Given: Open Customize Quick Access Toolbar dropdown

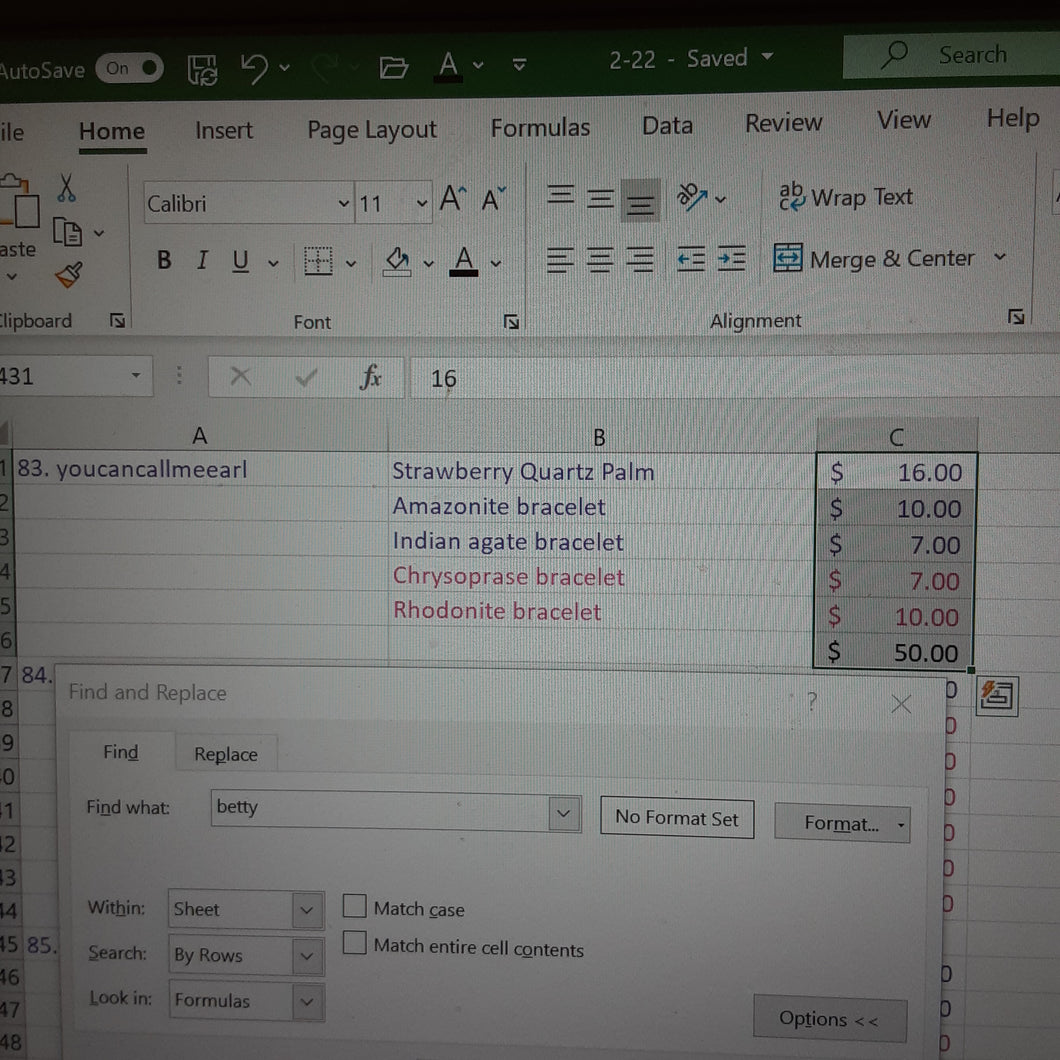Looking at the screenshot, I should (x=519, y=65).
